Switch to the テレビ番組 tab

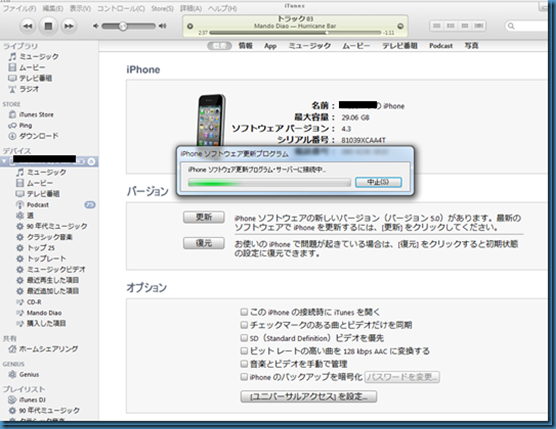(x=399, y=45)
